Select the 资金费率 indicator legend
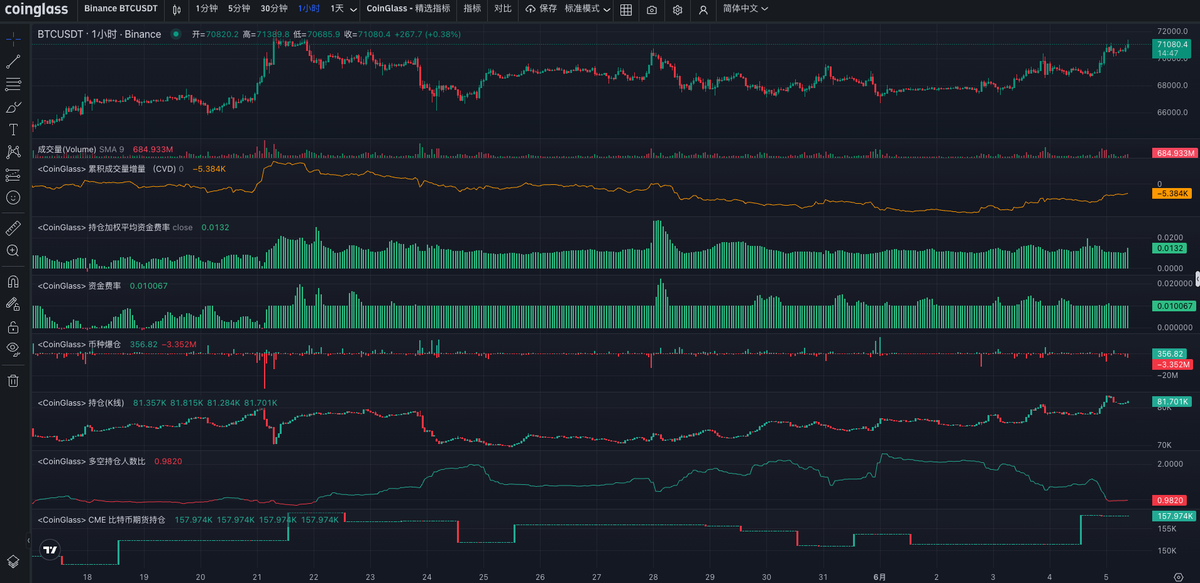The width and height of the screenshot is (1200, 583). point(79,286)
